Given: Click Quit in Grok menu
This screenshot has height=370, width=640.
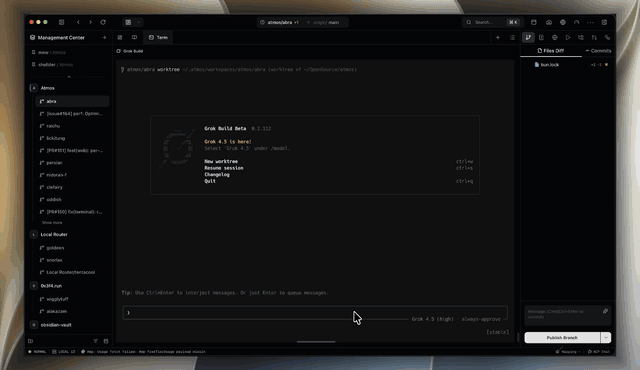Looking at the screenshot, I should 210,181.
